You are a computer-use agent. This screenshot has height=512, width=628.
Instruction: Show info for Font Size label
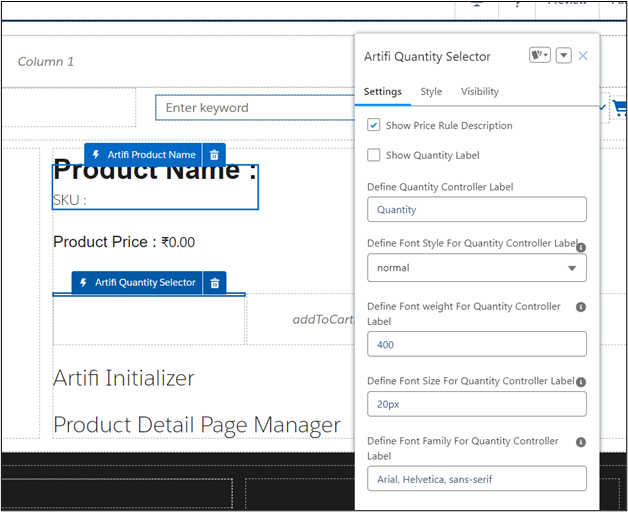pyautogui.click(x=581, y=382)
